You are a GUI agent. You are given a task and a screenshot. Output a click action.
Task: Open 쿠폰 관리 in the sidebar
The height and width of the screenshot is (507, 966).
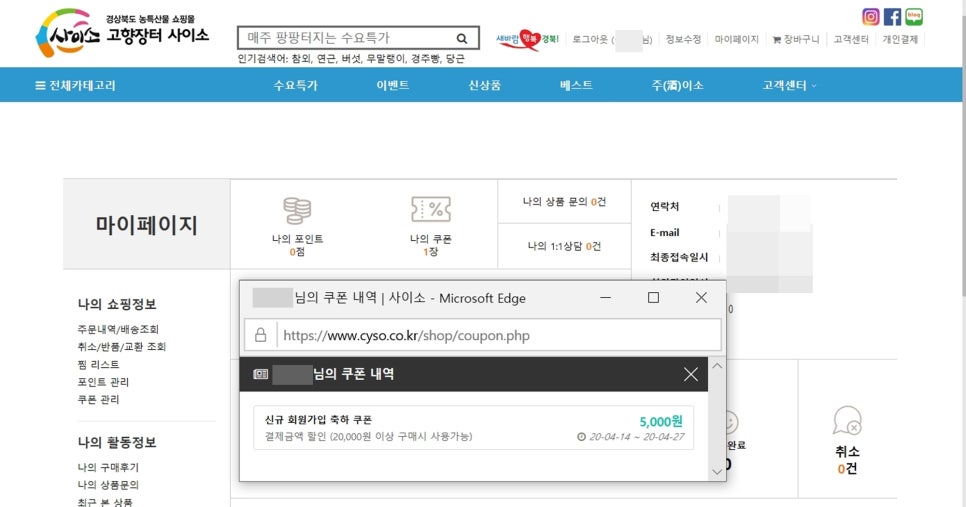(x=99, y=399)
